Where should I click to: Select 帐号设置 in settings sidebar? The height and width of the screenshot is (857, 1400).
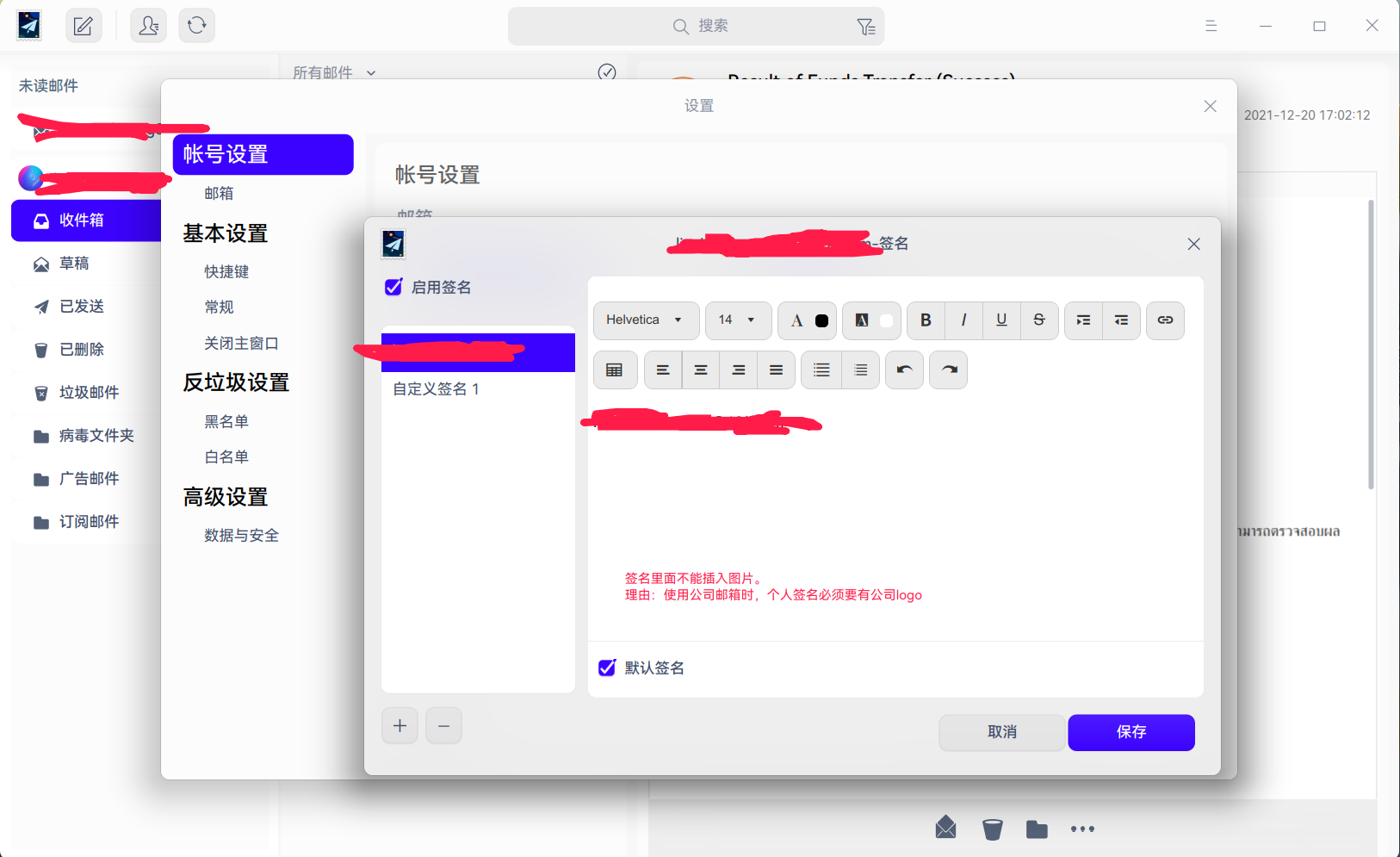pyautogui.click(x=263, y=154)
